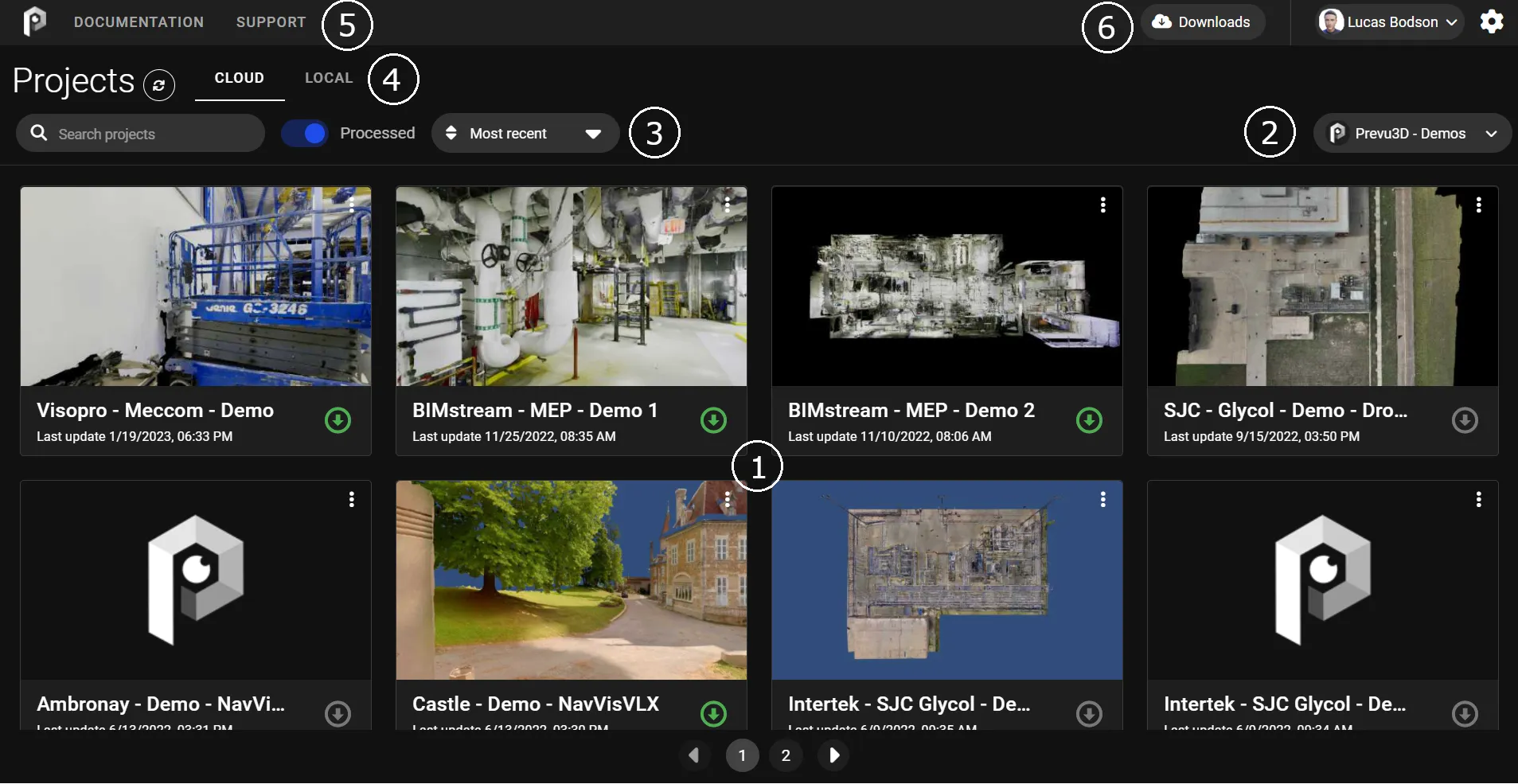This screenshot has width=1518, height=784.
Task: Go to previous page arrow
Action: click(x=694, y=755)
